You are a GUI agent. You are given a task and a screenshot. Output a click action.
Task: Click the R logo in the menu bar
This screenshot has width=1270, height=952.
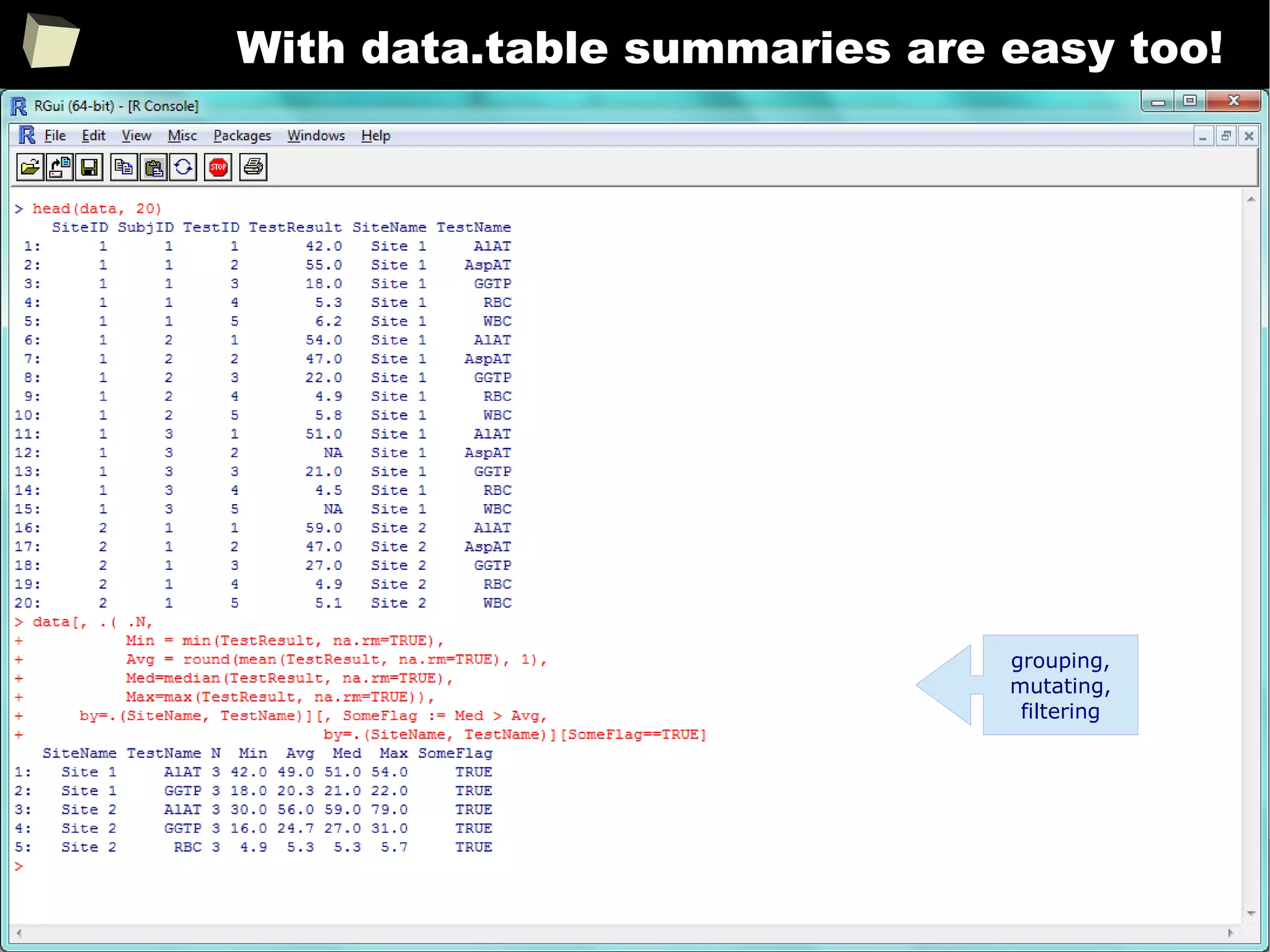tap(27, 135)
